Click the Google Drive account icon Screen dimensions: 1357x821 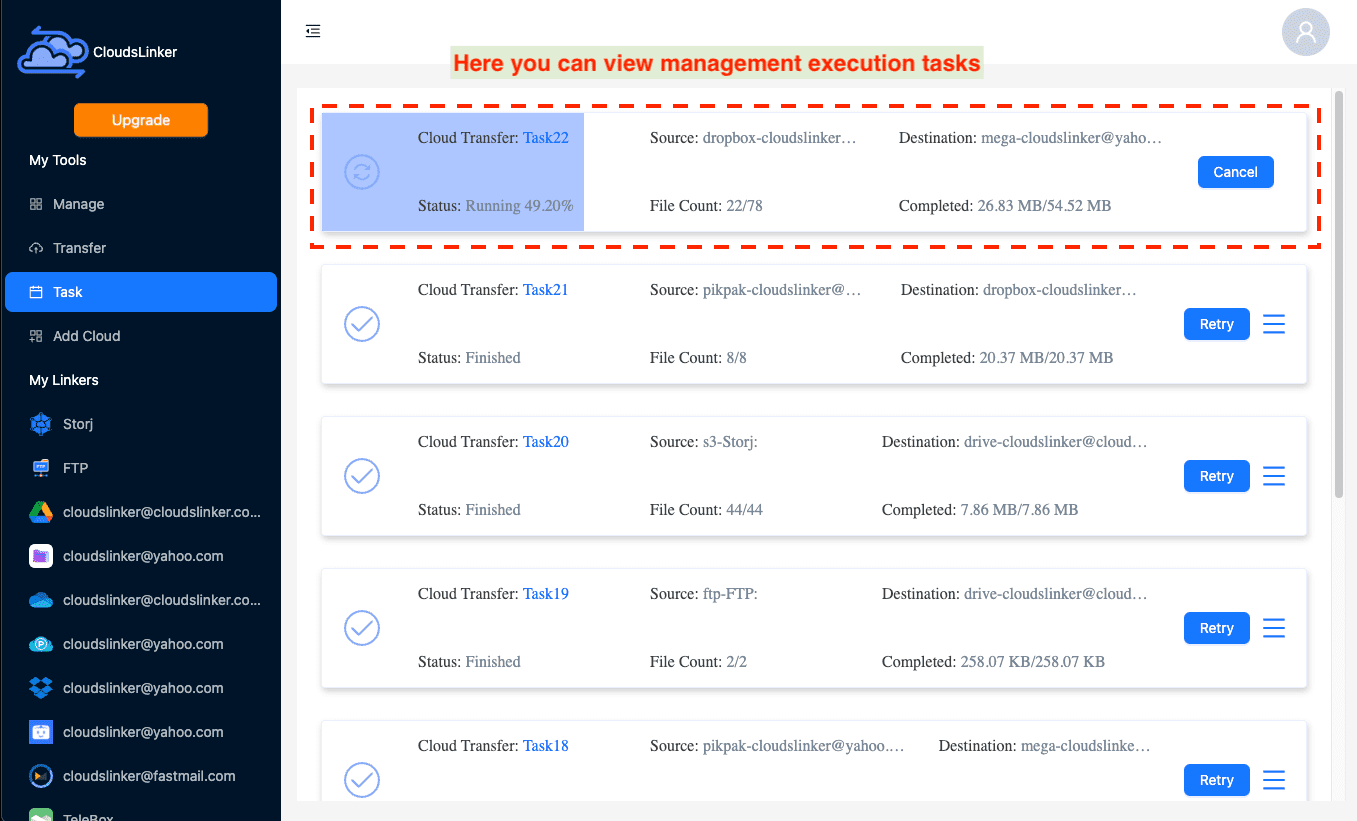(x=41, y=512)
